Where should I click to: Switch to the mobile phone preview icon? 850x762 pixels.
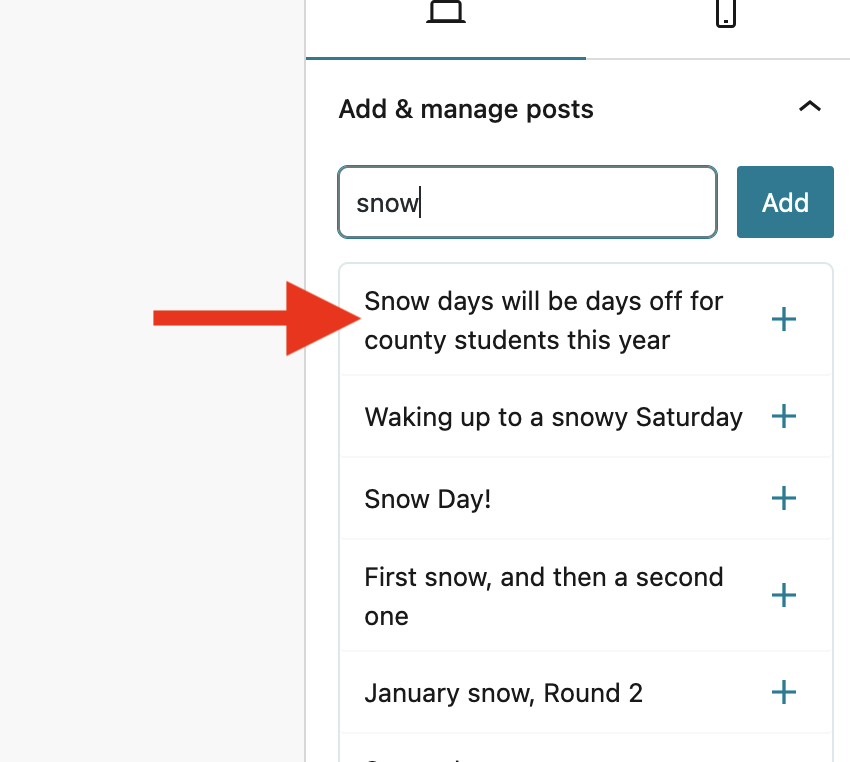726,14
